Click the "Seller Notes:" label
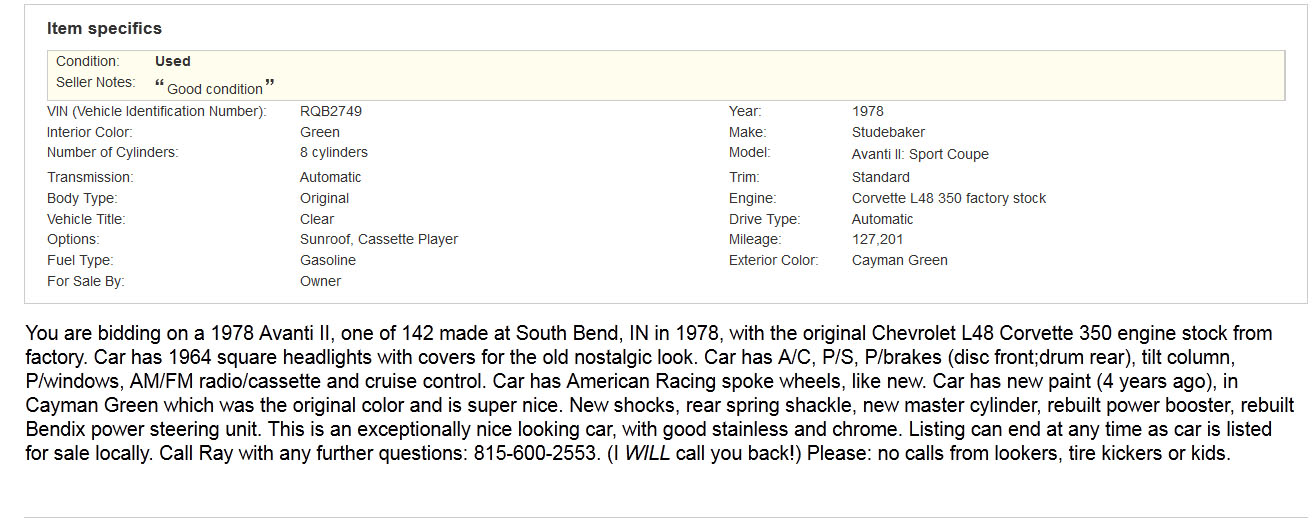Image resolution: width=1312 pixels, height=518 pixels. point(95,82)
